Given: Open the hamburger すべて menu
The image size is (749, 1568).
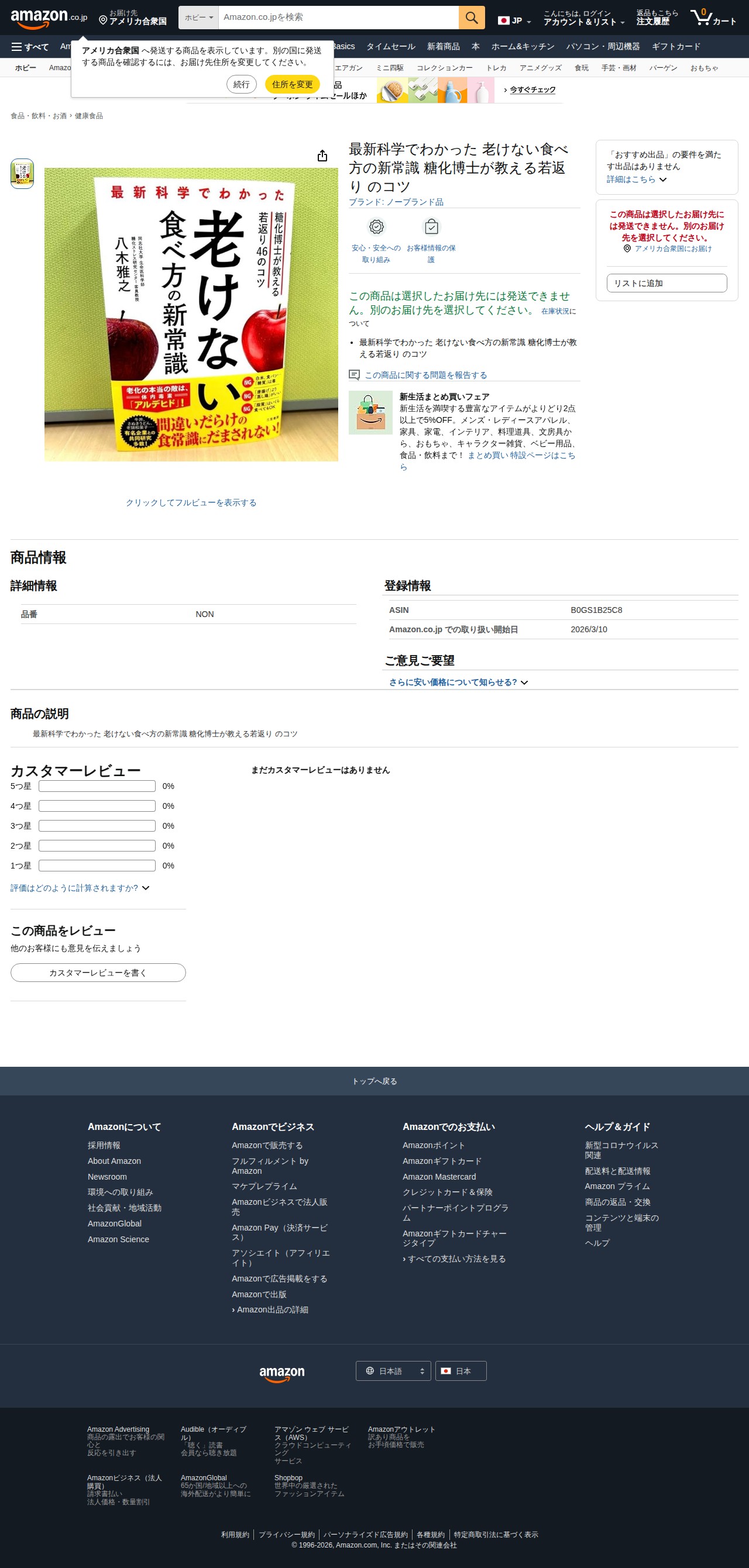Looking at the screenshot, I should [x=30, y=47].
